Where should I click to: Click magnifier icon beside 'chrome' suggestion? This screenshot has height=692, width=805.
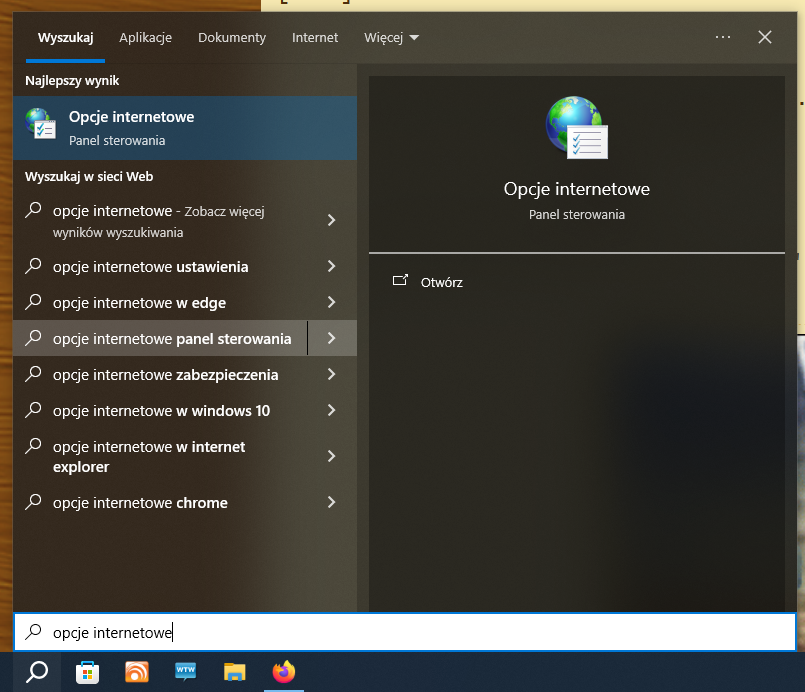33,501
